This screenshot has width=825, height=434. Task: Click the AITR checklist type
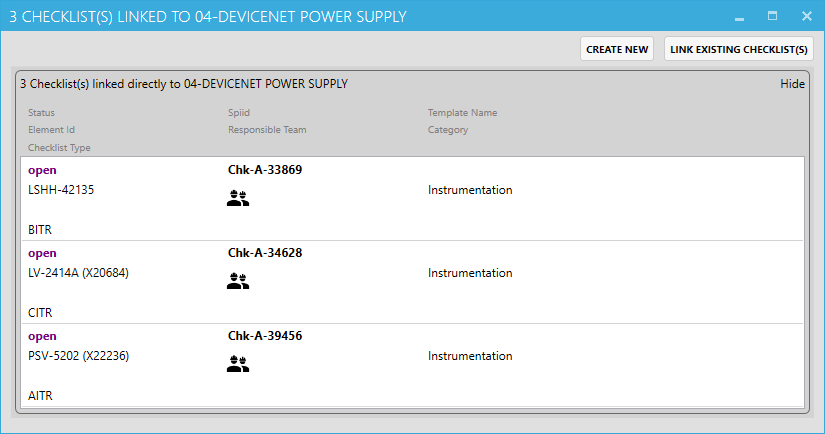(x=40, y=395)
